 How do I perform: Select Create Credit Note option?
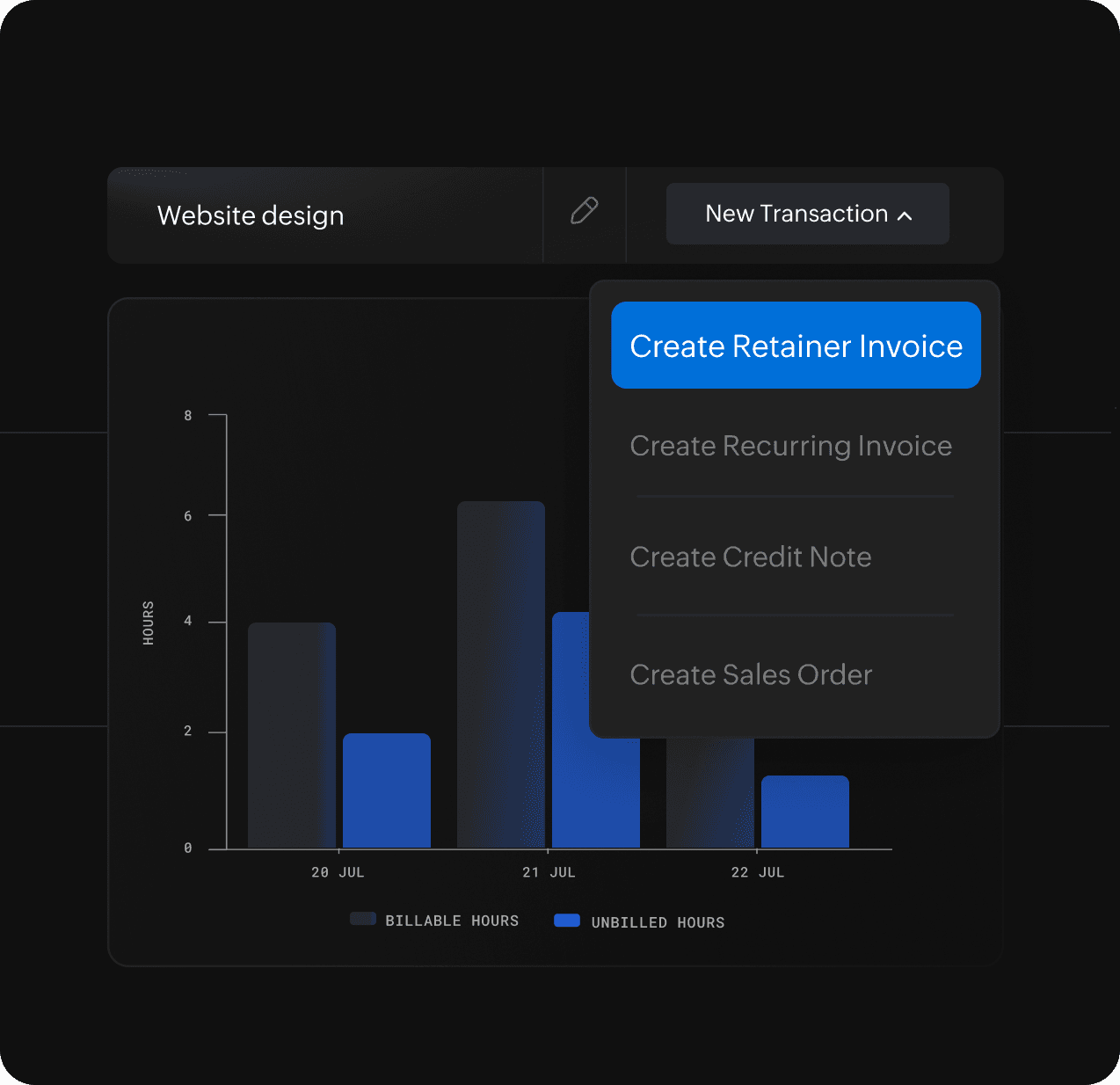[x=750, y=557]
